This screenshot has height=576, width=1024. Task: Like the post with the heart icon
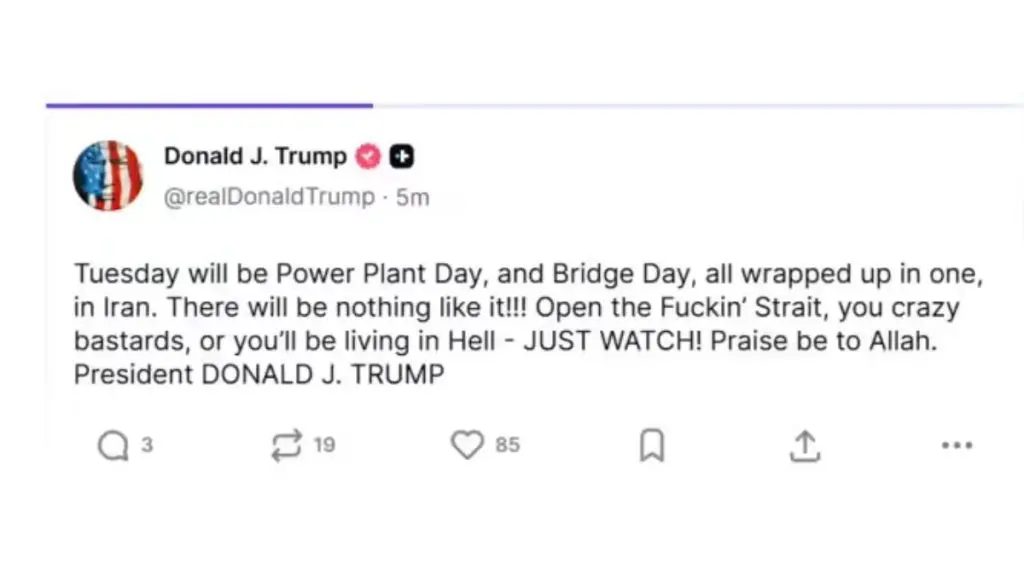[x=467, y=445]
